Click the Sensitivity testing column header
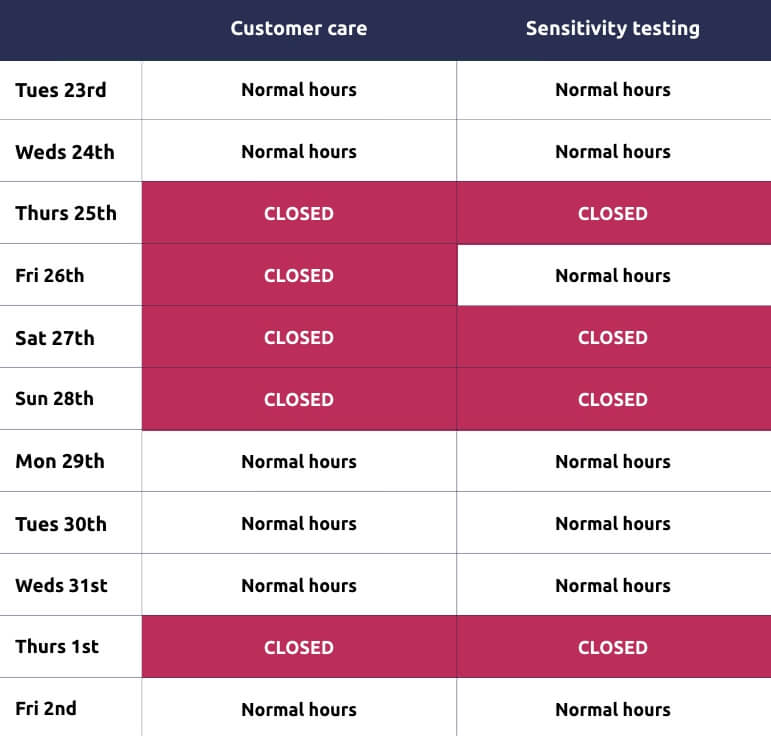771x737 pixels. (x=612, y=28)
